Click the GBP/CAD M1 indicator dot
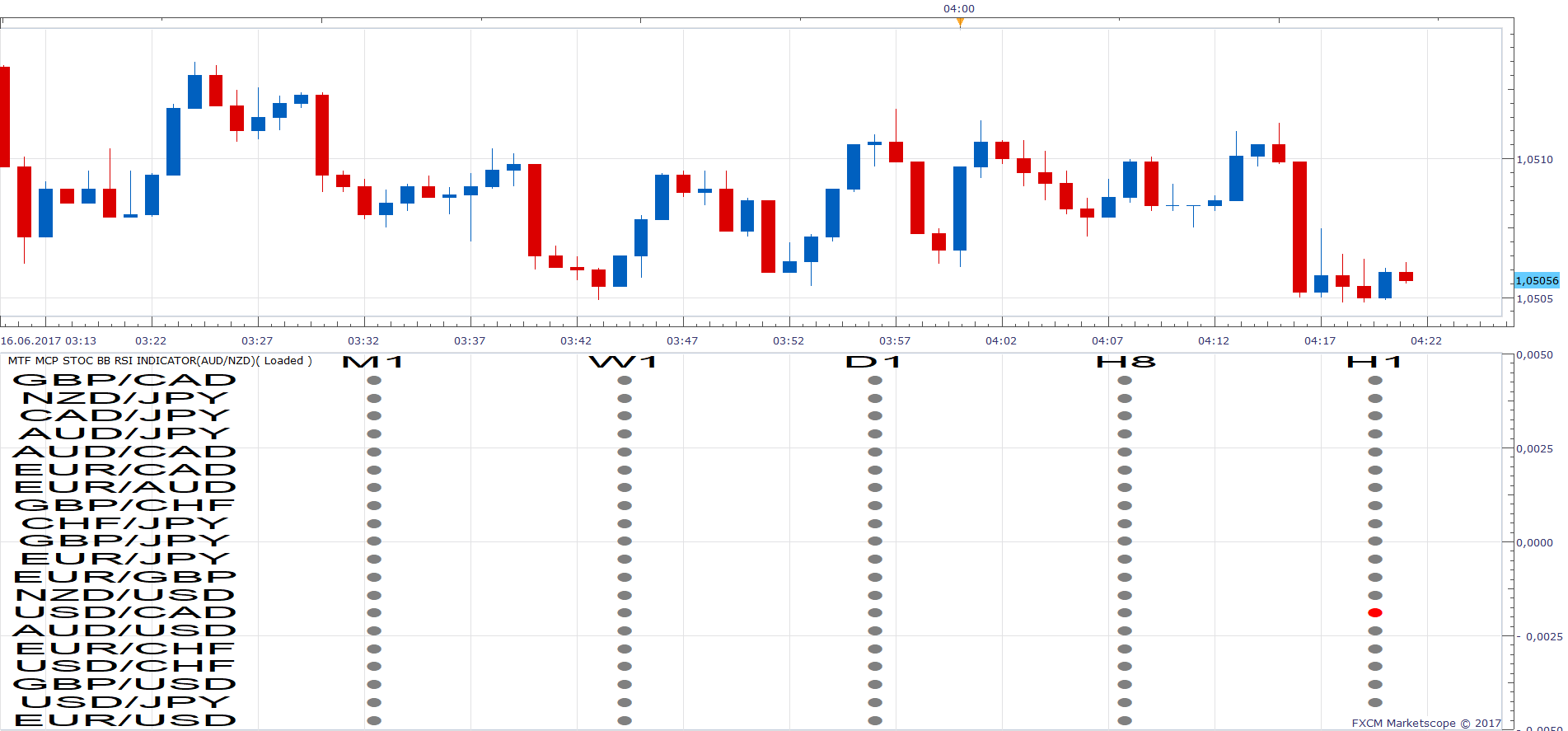Screen dimensions: 1568x731 point(374,381)
